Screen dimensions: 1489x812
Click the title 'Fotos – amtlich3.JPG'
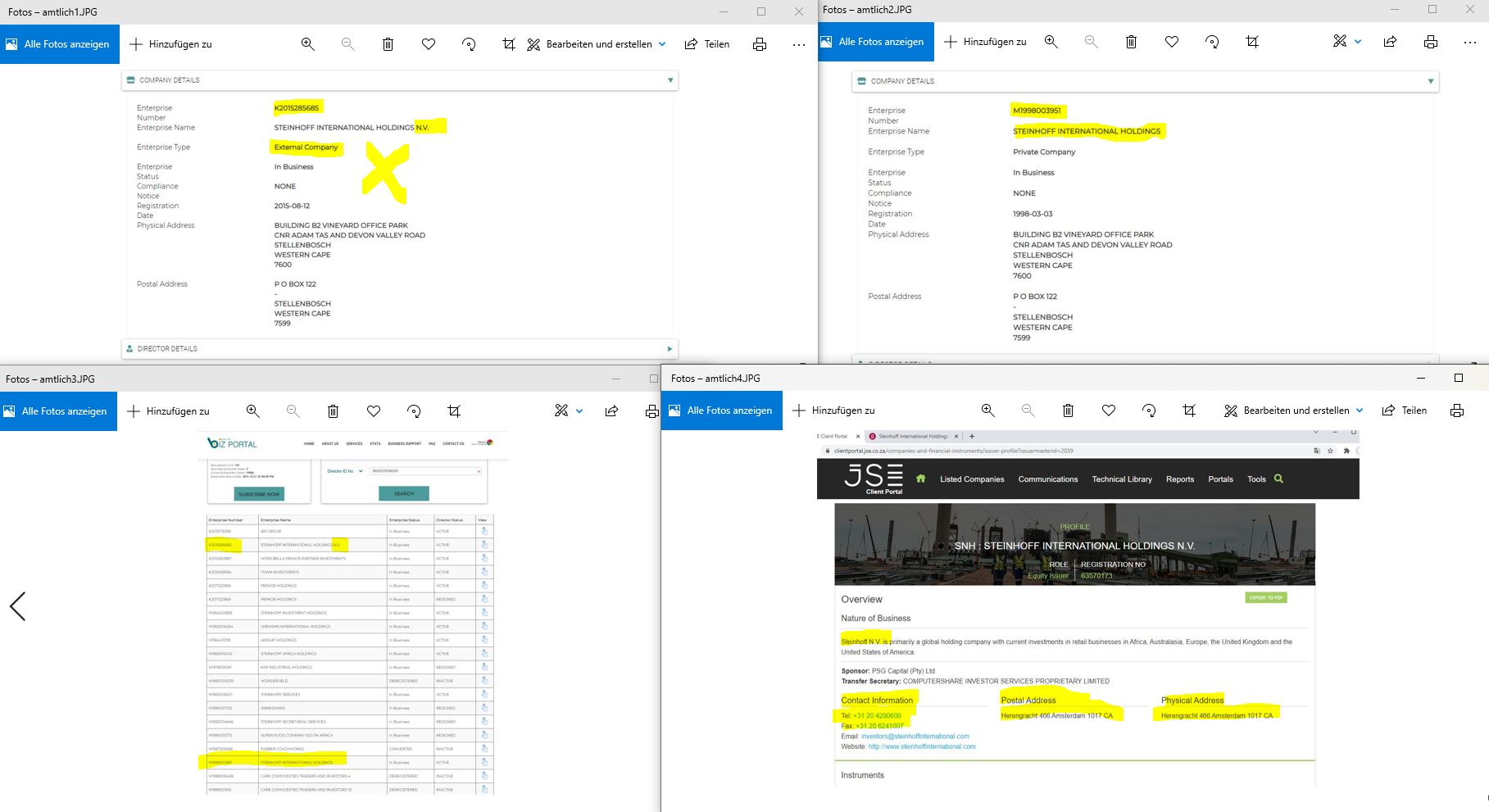coord(50,379)
